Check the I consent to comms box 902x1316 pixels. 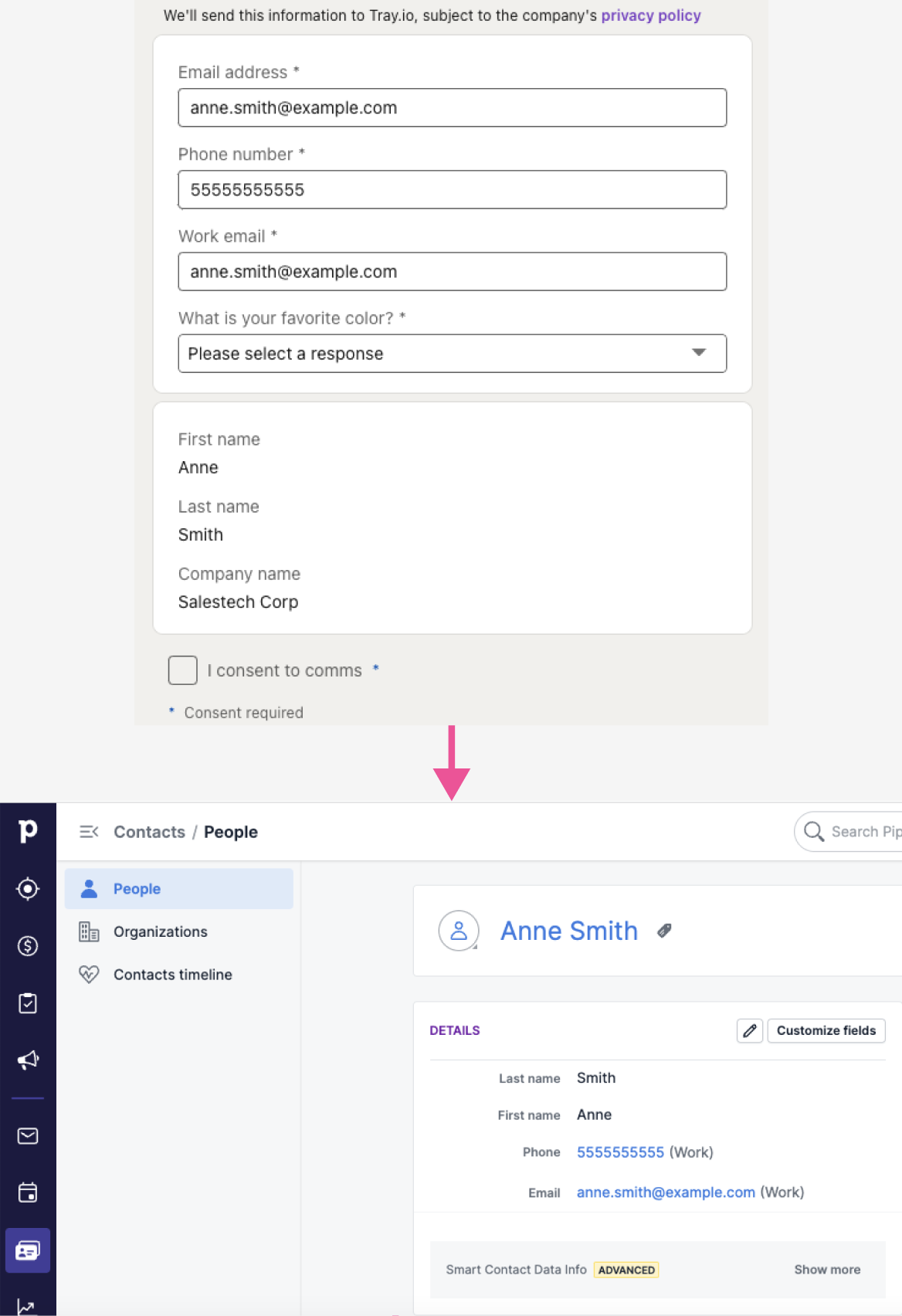point(183,670)
